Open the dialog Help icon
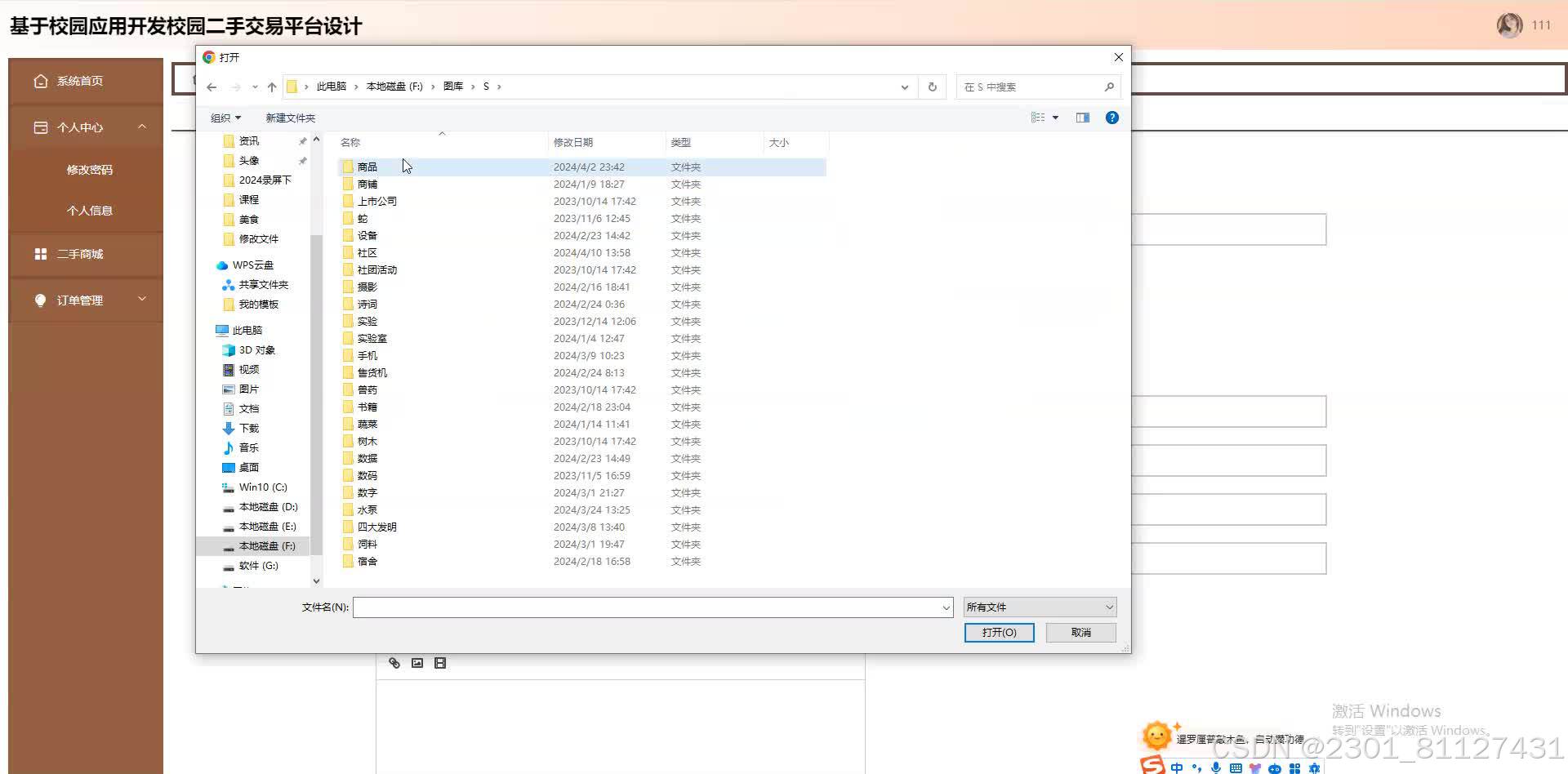This screenshot has width=1568, height=774. tap(1111, 118)
